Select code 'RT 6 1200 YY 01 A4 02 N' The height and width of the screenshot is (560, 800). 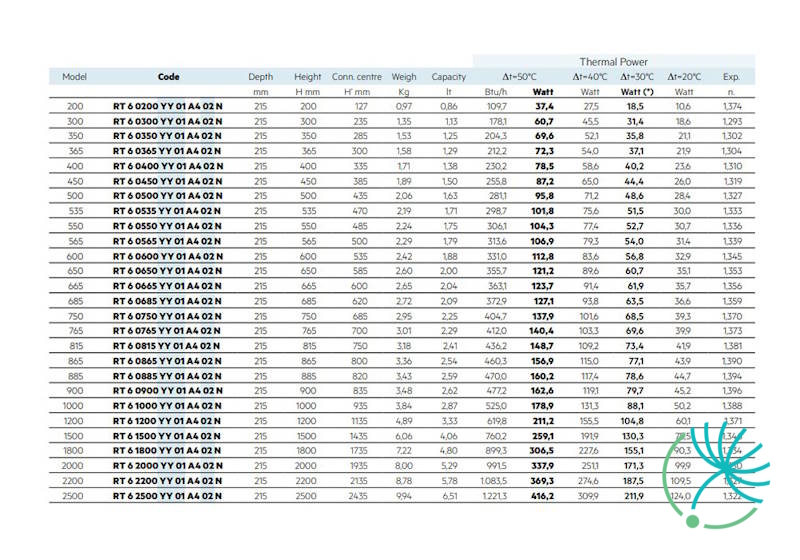coord(167,421)
